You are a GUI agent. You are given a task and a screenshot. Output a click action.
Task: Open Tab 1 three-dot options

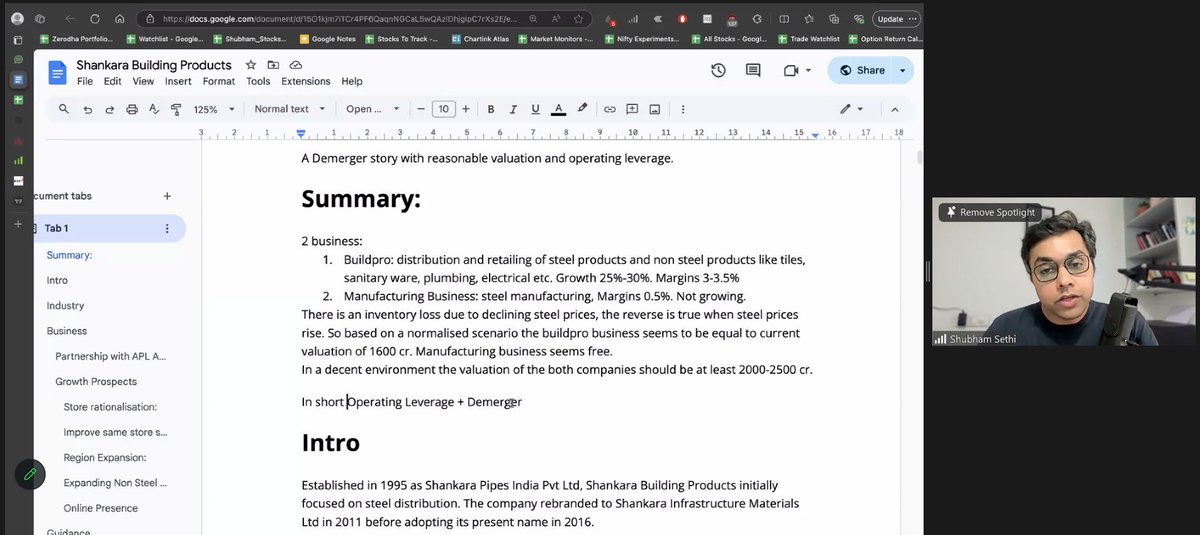click(x=167, y=228)
